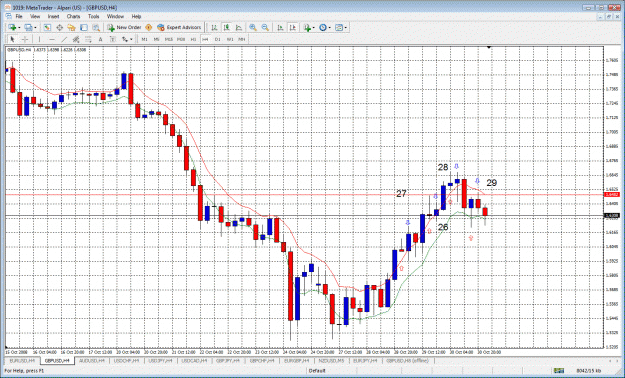Click the connection status 8042/15 kb

589,371
